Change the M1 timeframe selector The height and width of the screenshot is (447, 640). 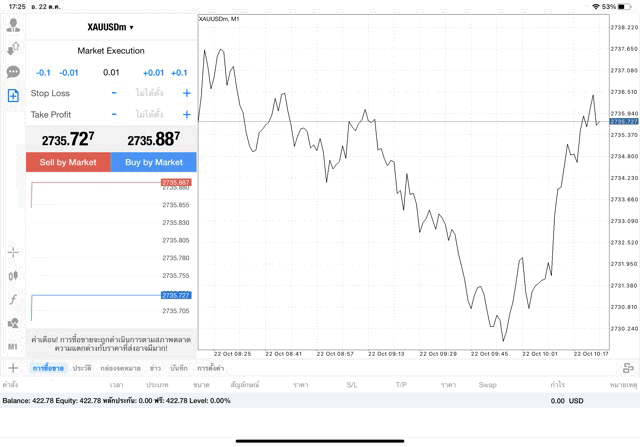pos(13,346)
